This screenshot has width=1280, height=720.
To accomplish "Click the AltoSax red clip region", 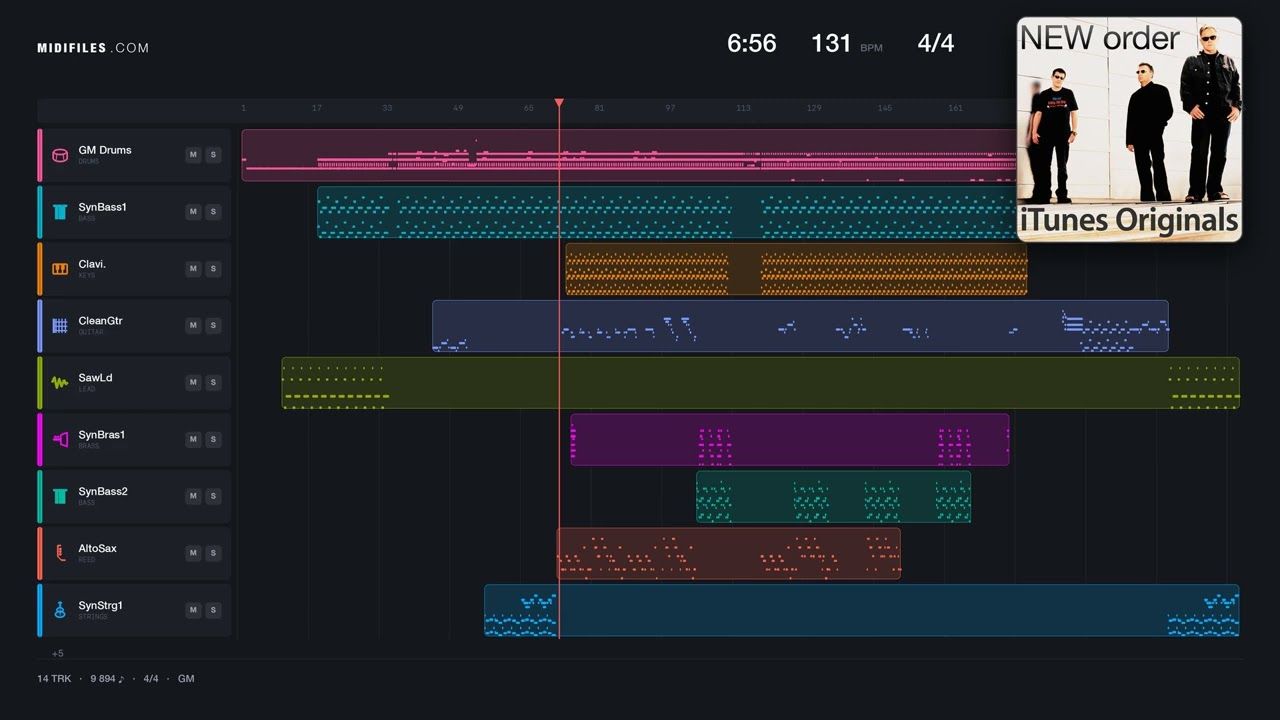I will tap(729, 554).
